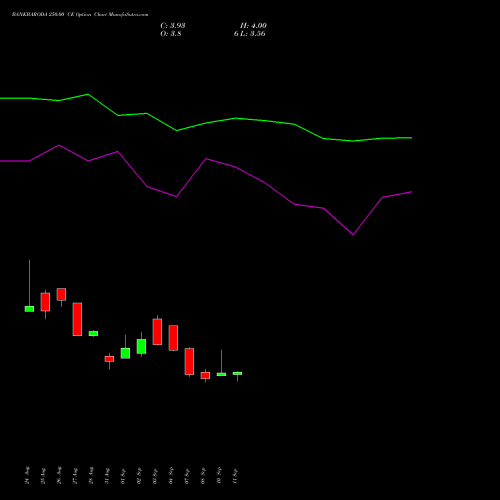Click the 04 Sep date label

[x=171, y=475]
